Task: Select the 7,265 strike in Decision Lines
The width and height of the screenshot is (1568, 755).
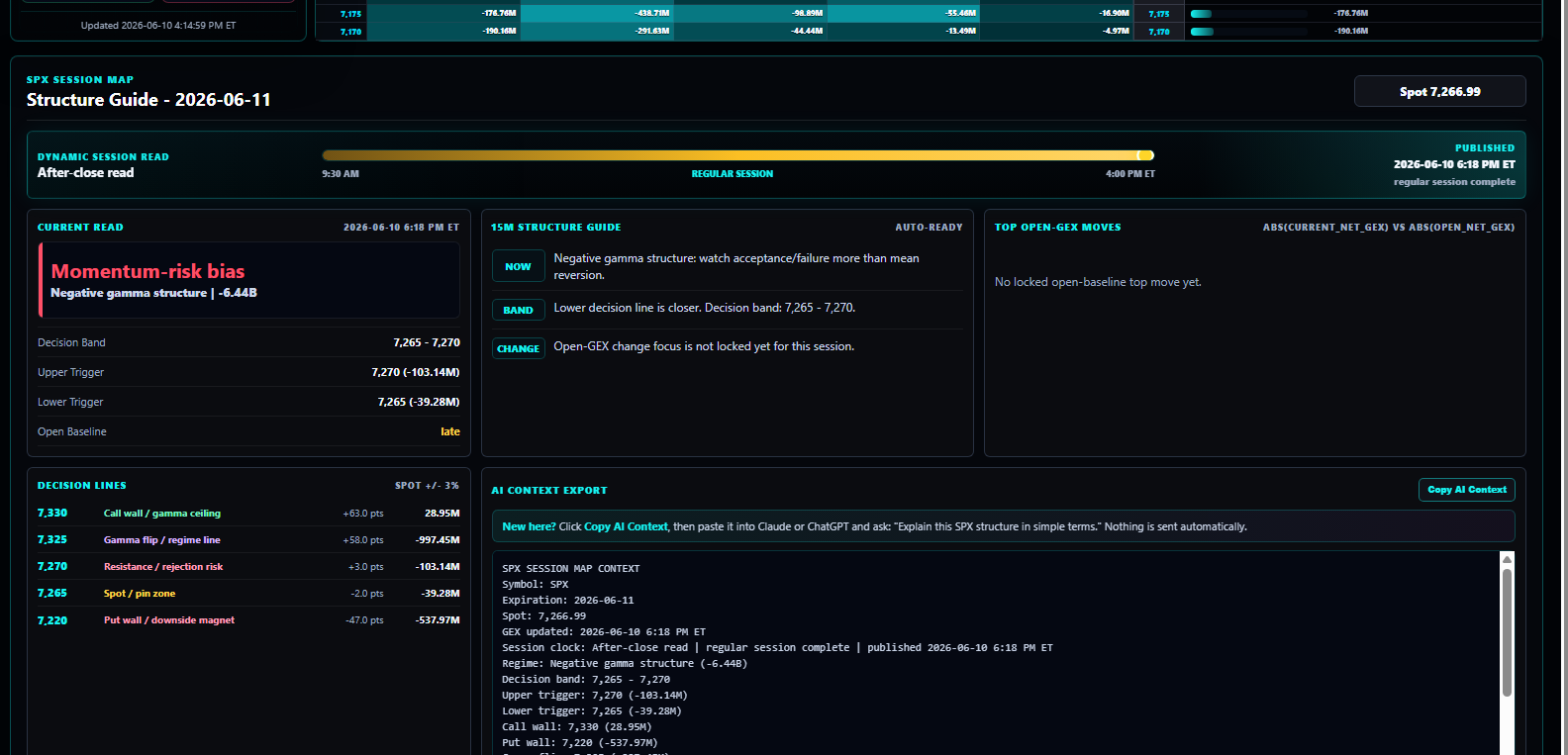Action: (52, 593)
